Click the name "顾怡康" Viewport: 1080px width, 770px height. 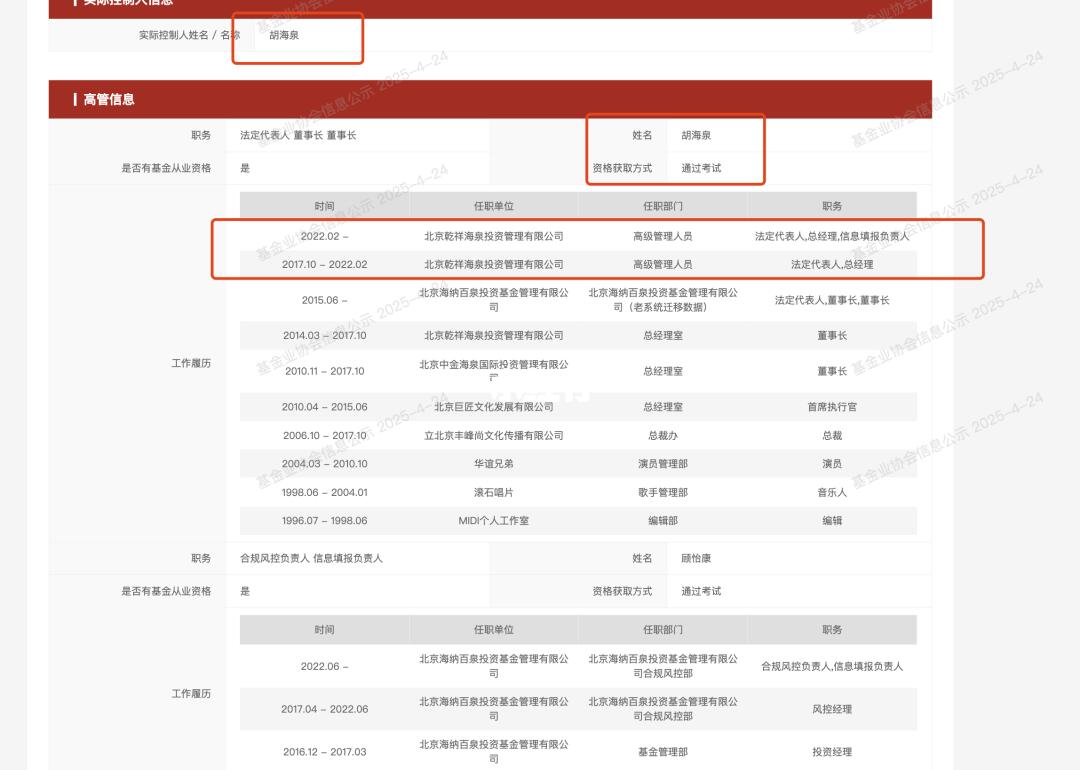point(696,559)
